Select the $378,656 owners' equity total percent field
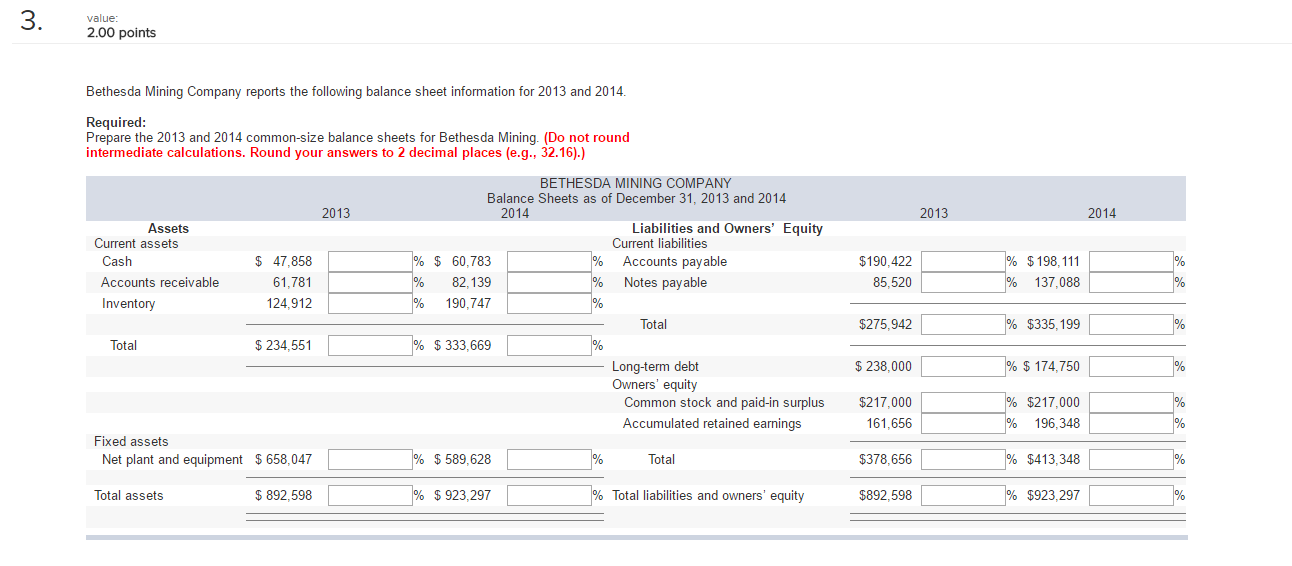1292x566 pixels. [x=963, y=460]
